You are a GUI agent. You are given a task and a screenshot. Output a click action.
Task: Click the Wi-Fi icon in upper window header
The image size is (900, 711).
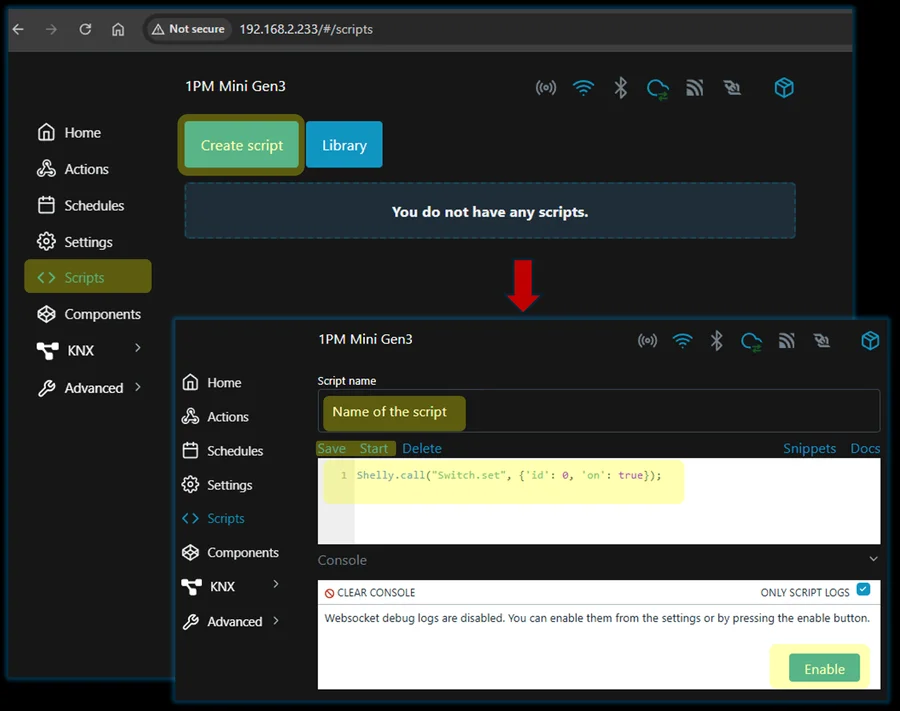(583, 88)
